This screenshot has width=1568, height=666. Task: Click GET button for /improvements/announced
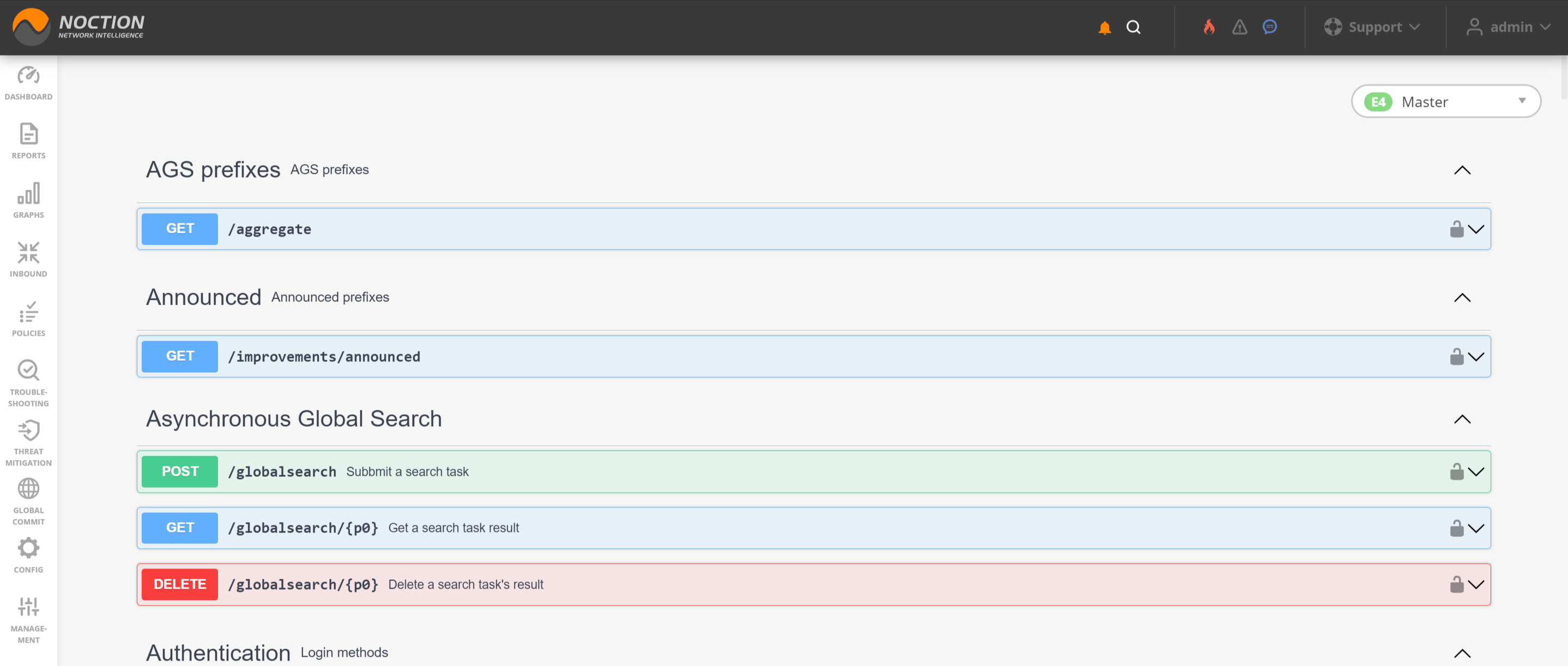pos(179,356)
